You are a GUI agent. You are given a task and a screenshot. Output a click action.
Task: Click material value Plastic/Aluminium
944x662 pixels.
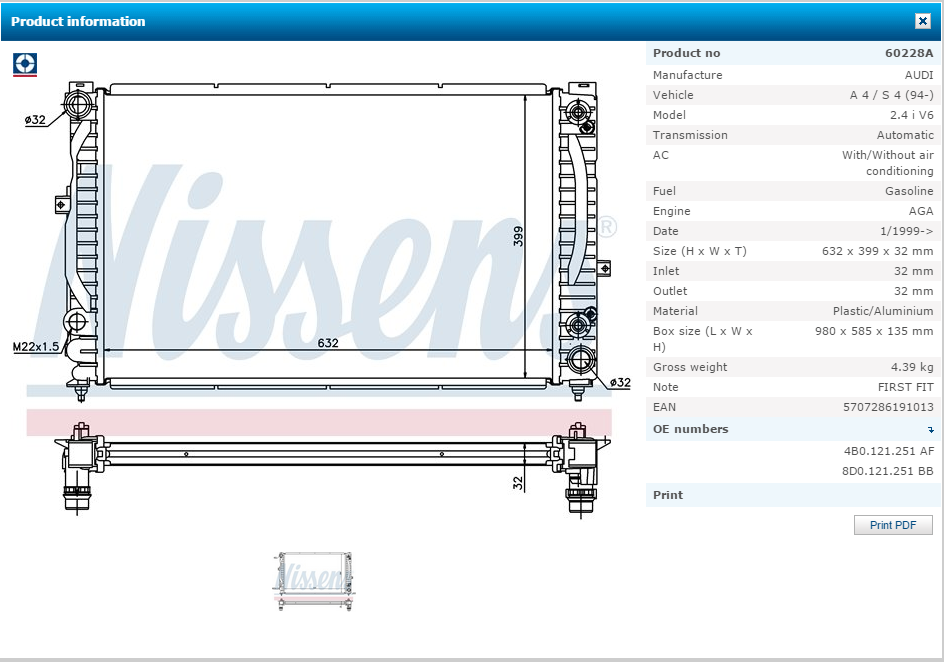[883, 311]
